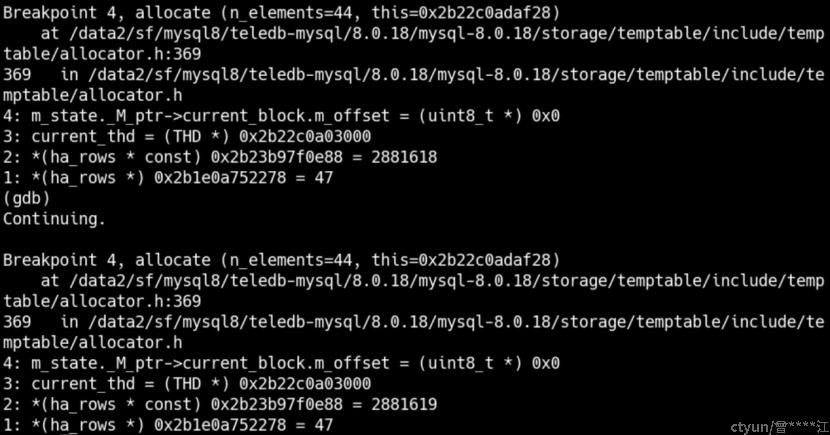
Task: Select current_thd in the display above (gdb)
Action: (x=83, y=137)
